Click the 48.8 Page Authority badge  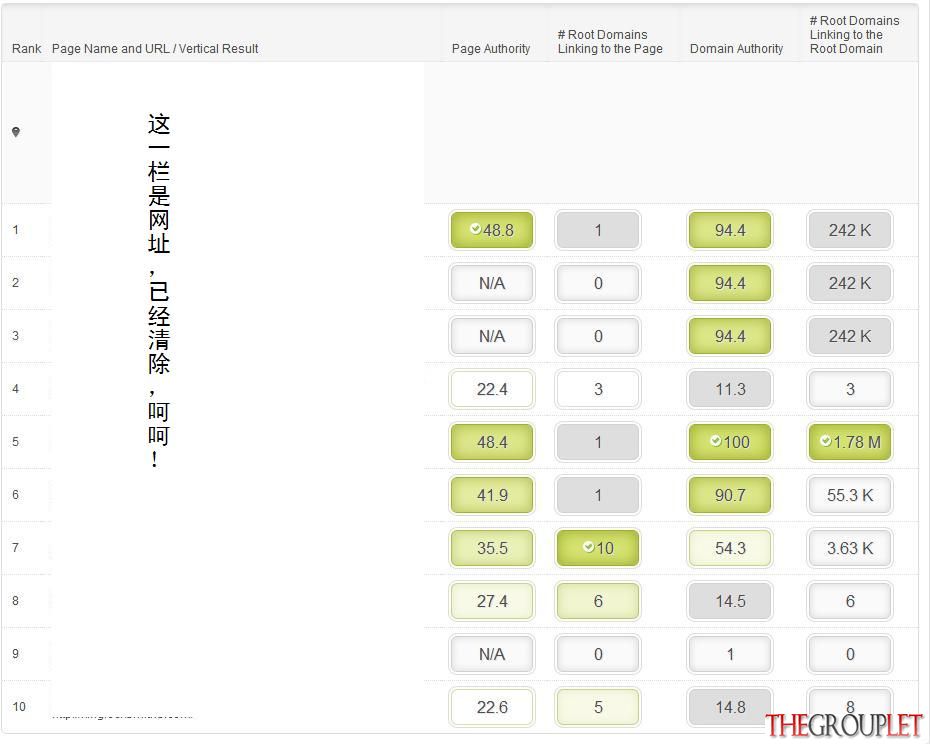tap(492, 230)
